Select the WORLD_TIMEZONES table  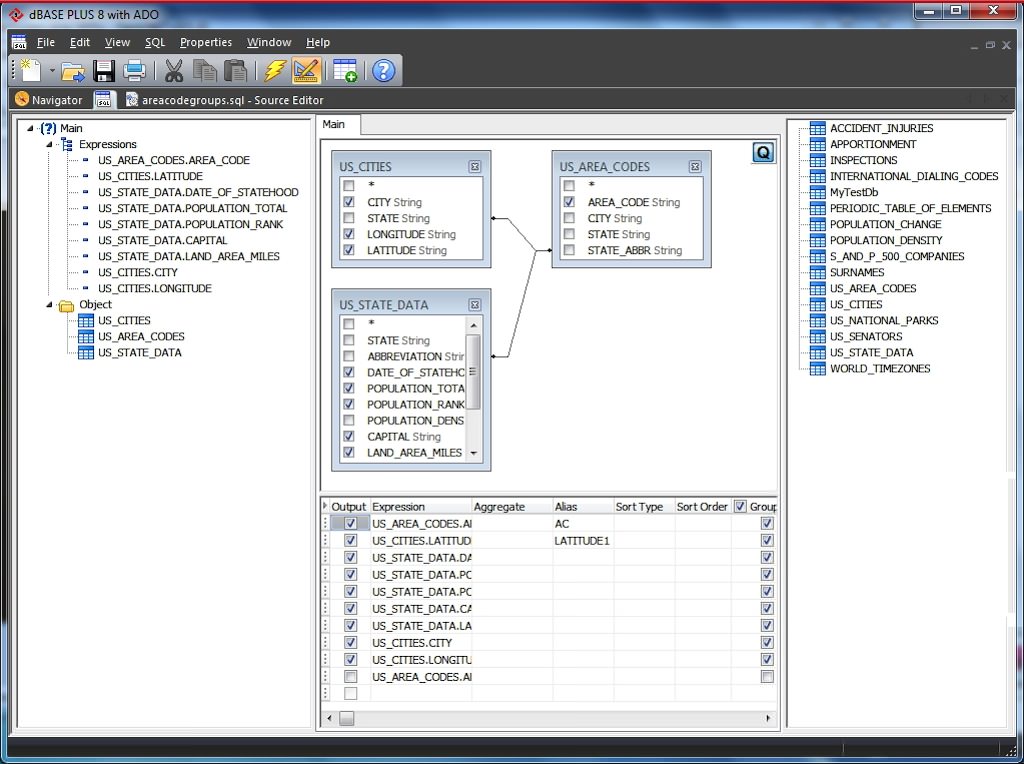click(x=880, y=368)
